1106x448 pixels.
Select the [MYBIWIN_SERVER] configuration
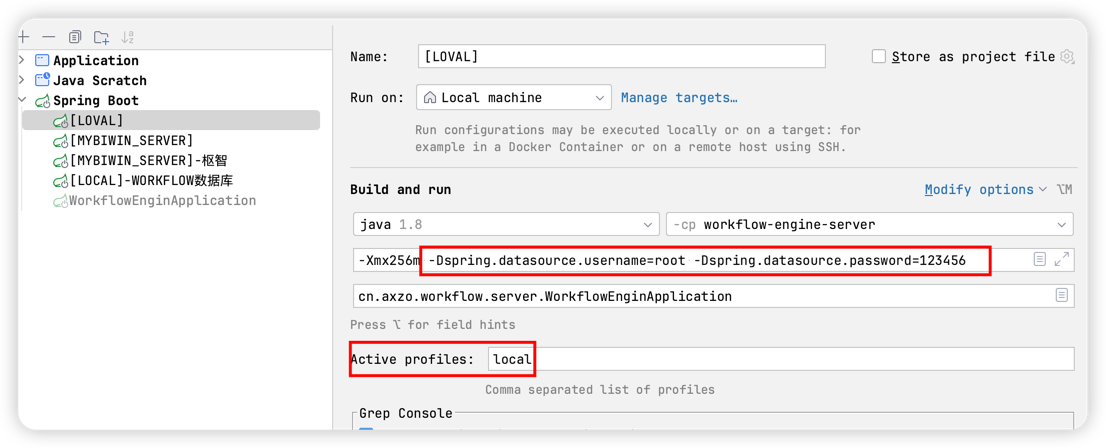click(x=131, y=140)
